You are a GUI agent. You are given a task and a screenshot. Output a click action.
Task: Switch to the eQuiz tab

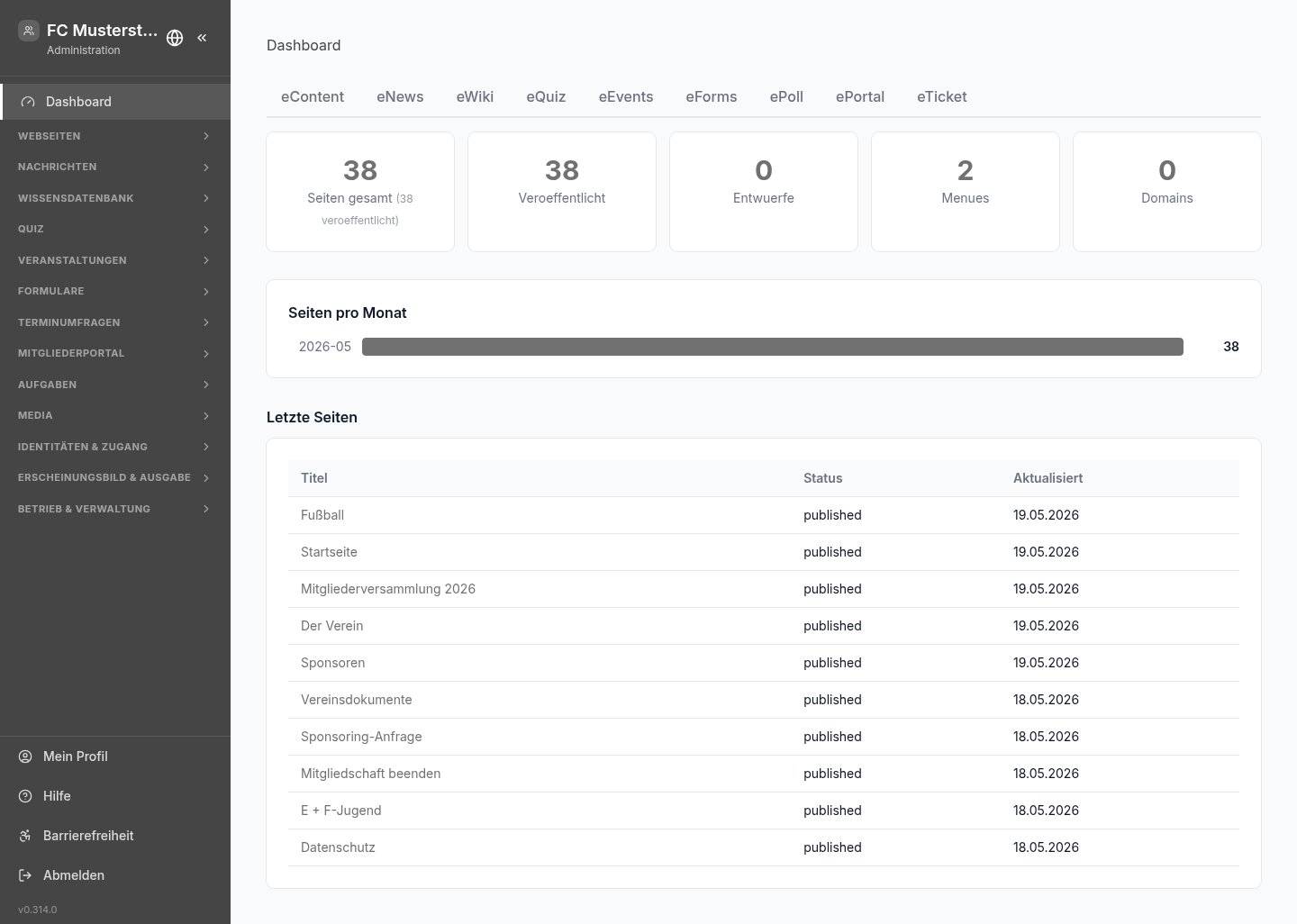point(546,96)
